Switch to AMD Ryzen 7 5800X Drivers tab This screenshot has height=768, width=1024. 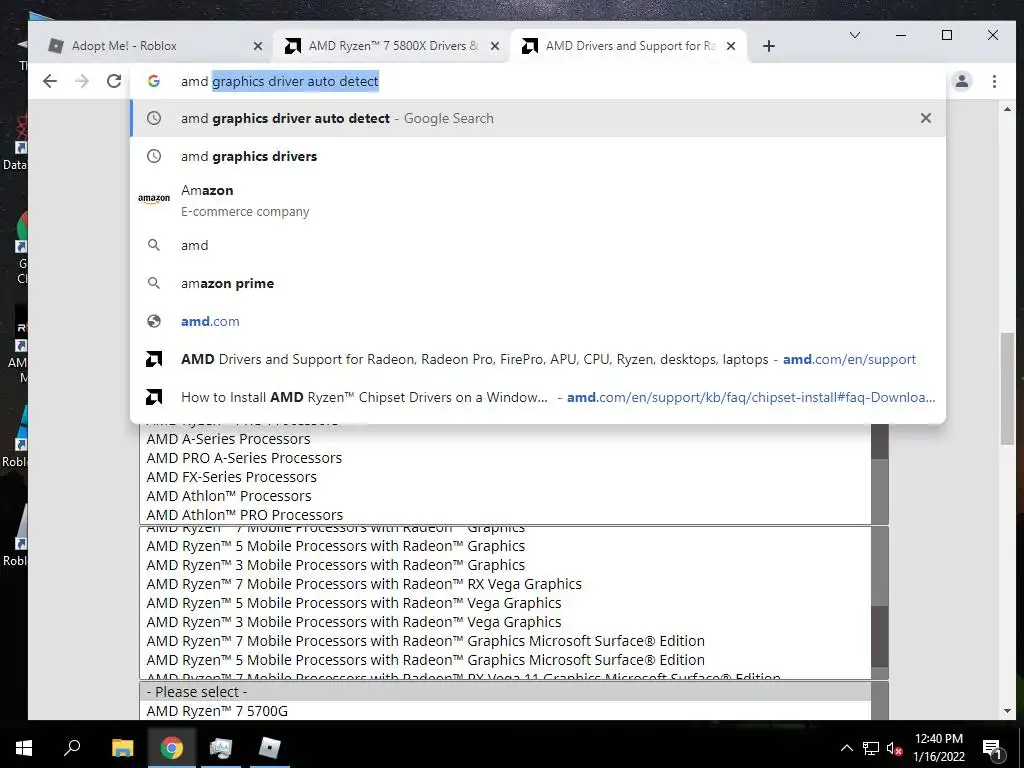[392, 46]
